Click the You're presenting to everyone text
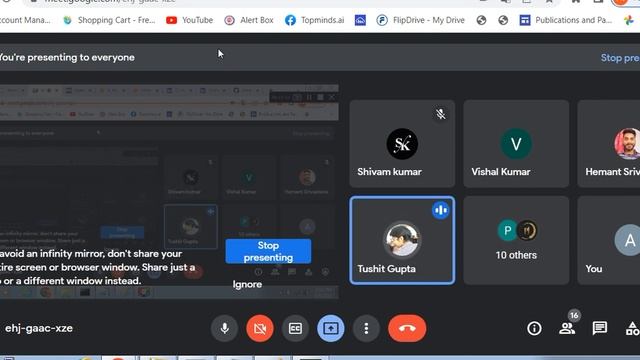Viewport: 640px width, 360px height. [67, 58]
